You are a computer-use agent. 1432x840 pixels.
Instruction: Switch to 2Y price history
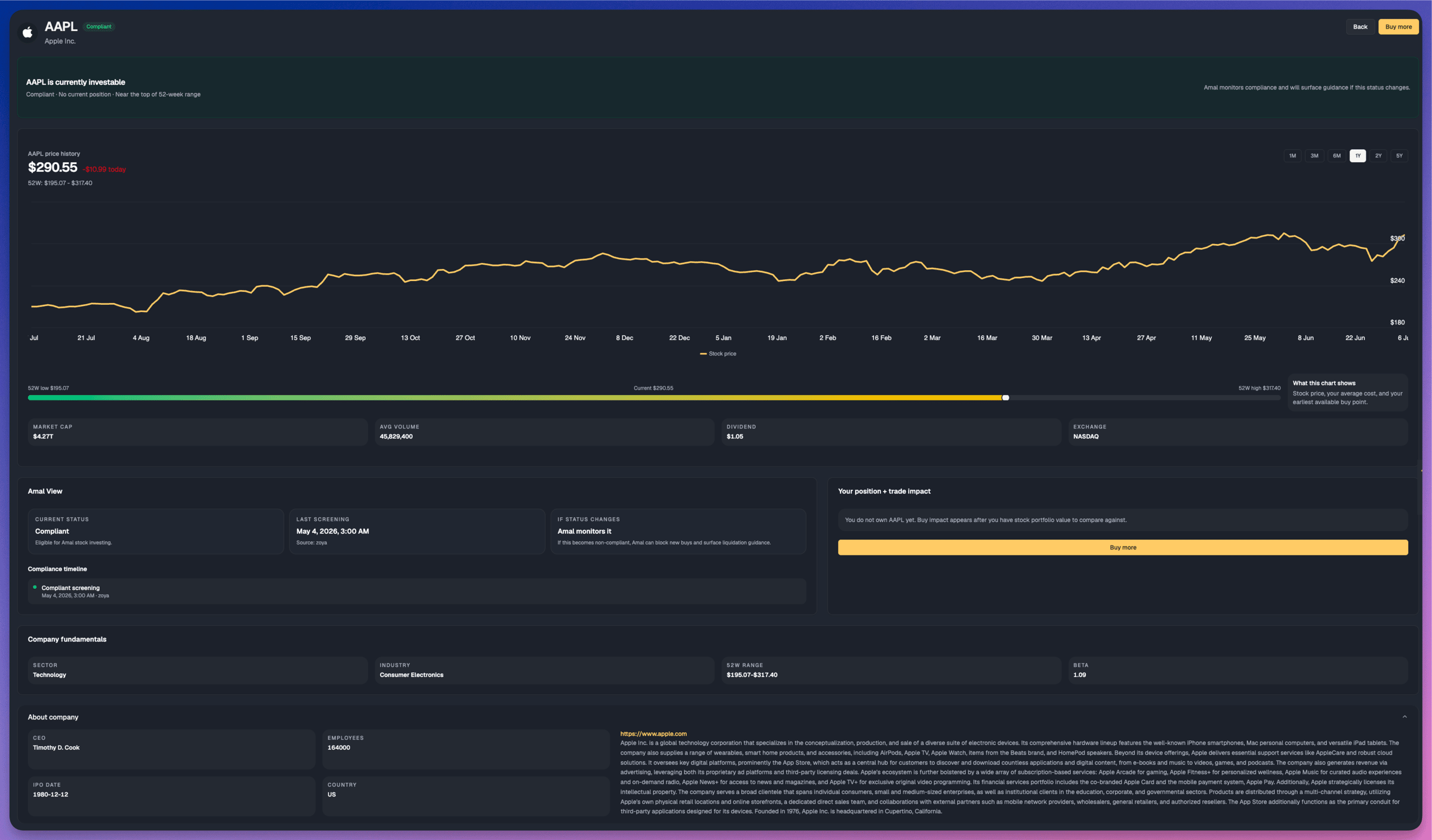pyautogui.click(x=1378, y=156)
